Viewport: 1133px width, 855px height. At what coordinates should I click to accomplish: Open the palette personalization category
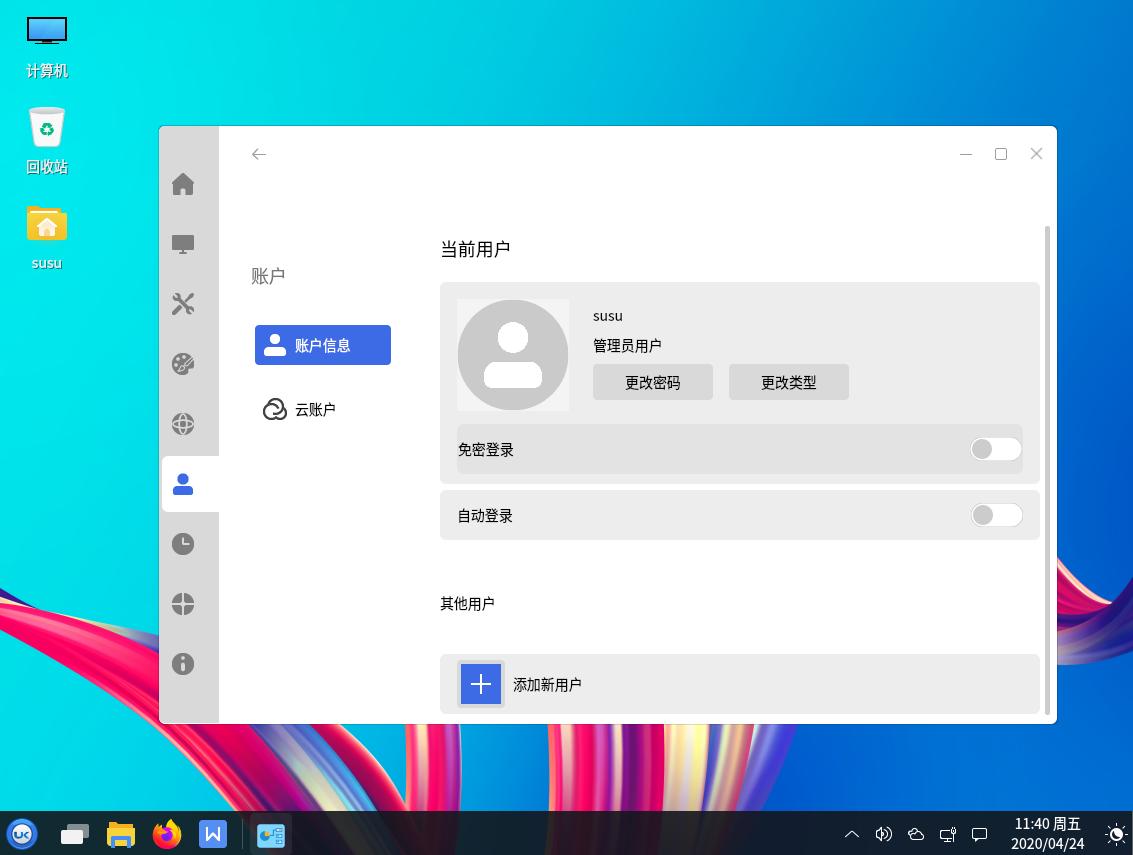[183, 364]
